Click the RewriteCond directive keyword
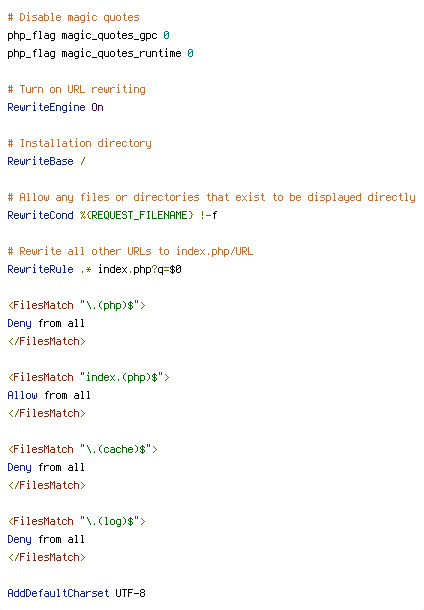 40,215
